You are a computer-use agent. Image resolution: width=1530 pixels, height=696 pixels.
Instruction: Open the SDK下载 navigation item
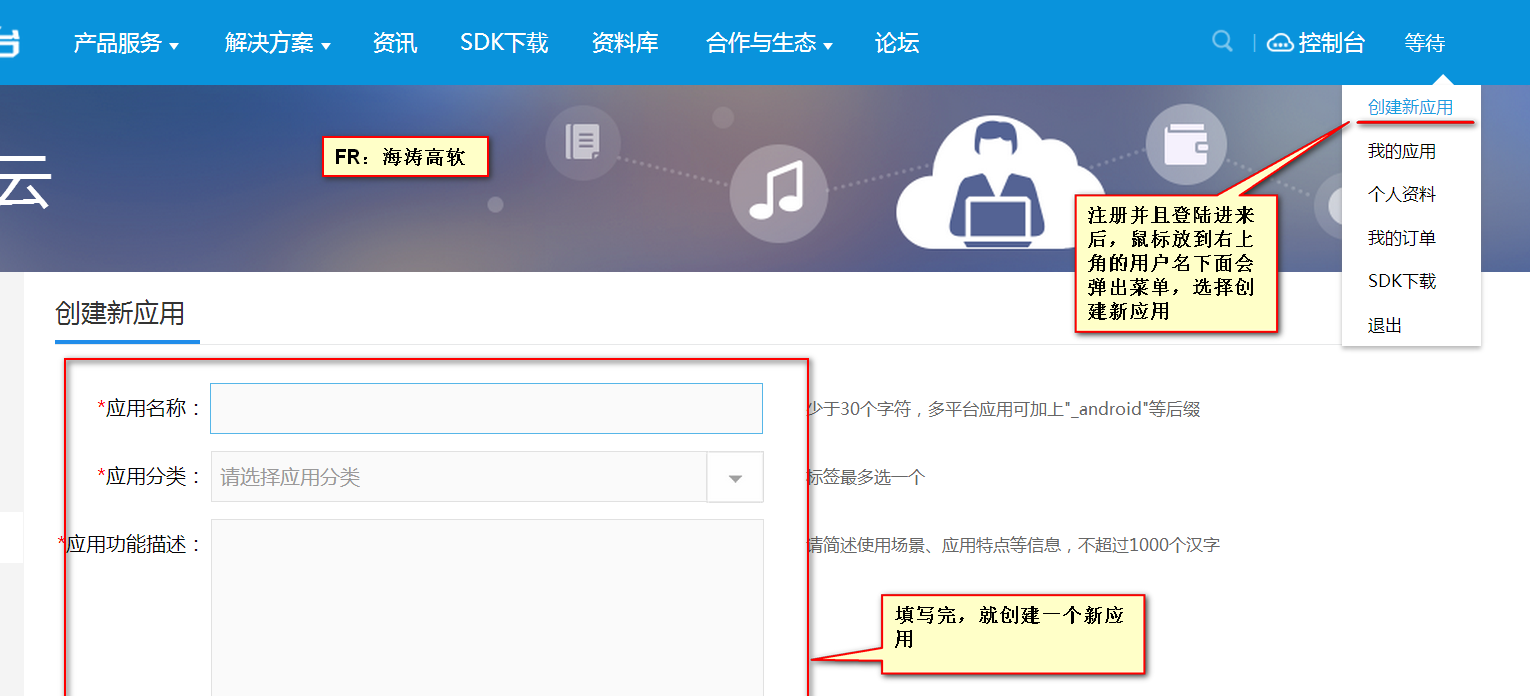click(x=504, y=43)
